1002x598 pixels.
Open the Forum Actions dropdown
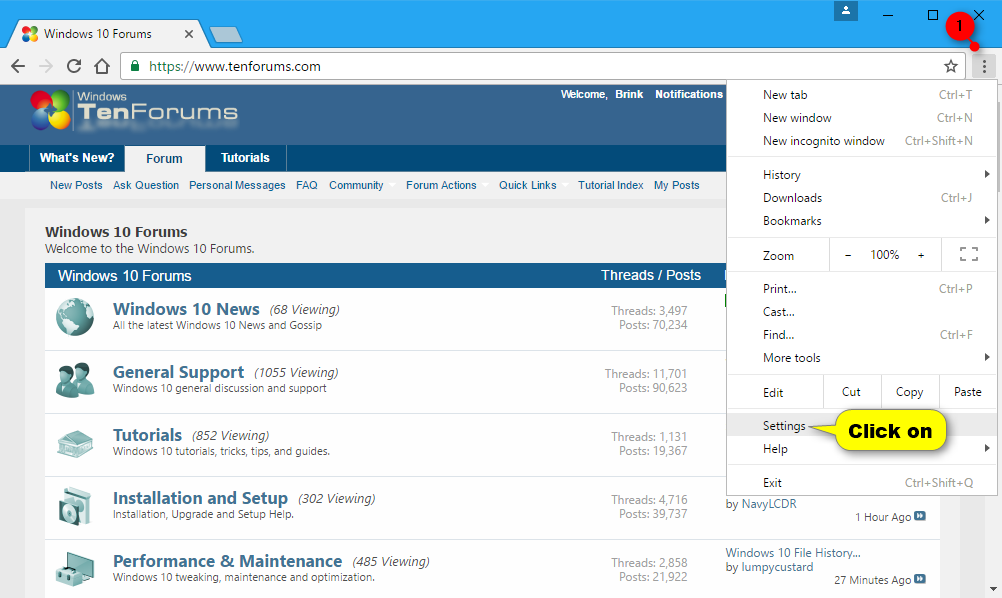click(x=447, y=185)
